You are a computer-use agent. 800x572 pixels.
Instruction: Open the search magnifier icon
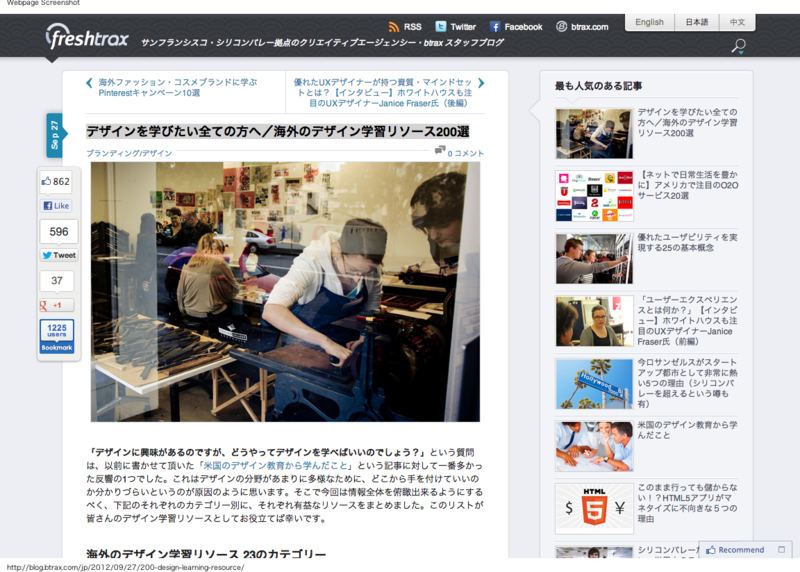pos(738,46)
